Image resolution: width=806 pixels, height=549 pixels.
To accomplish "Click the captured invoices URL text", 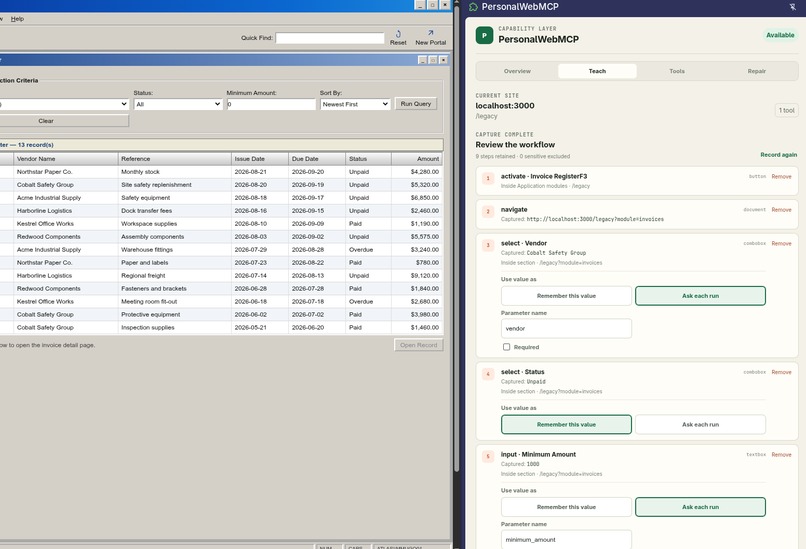I will (595, 219).
